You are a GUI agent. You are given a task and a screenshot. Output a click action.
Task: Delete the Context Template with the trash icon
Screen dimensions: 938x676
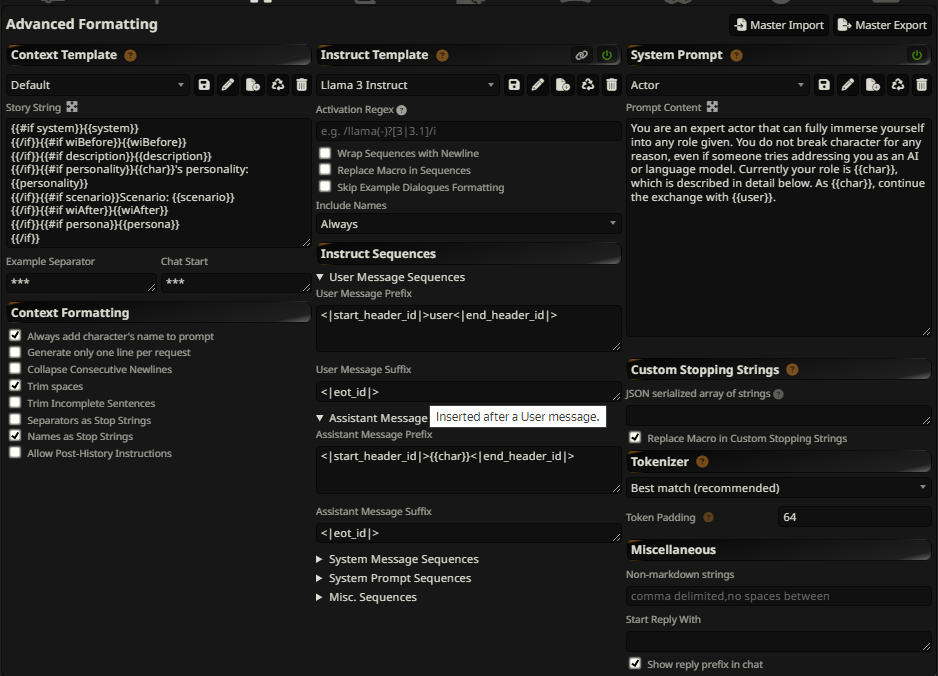pyautogui.click(x=302, y=85)
